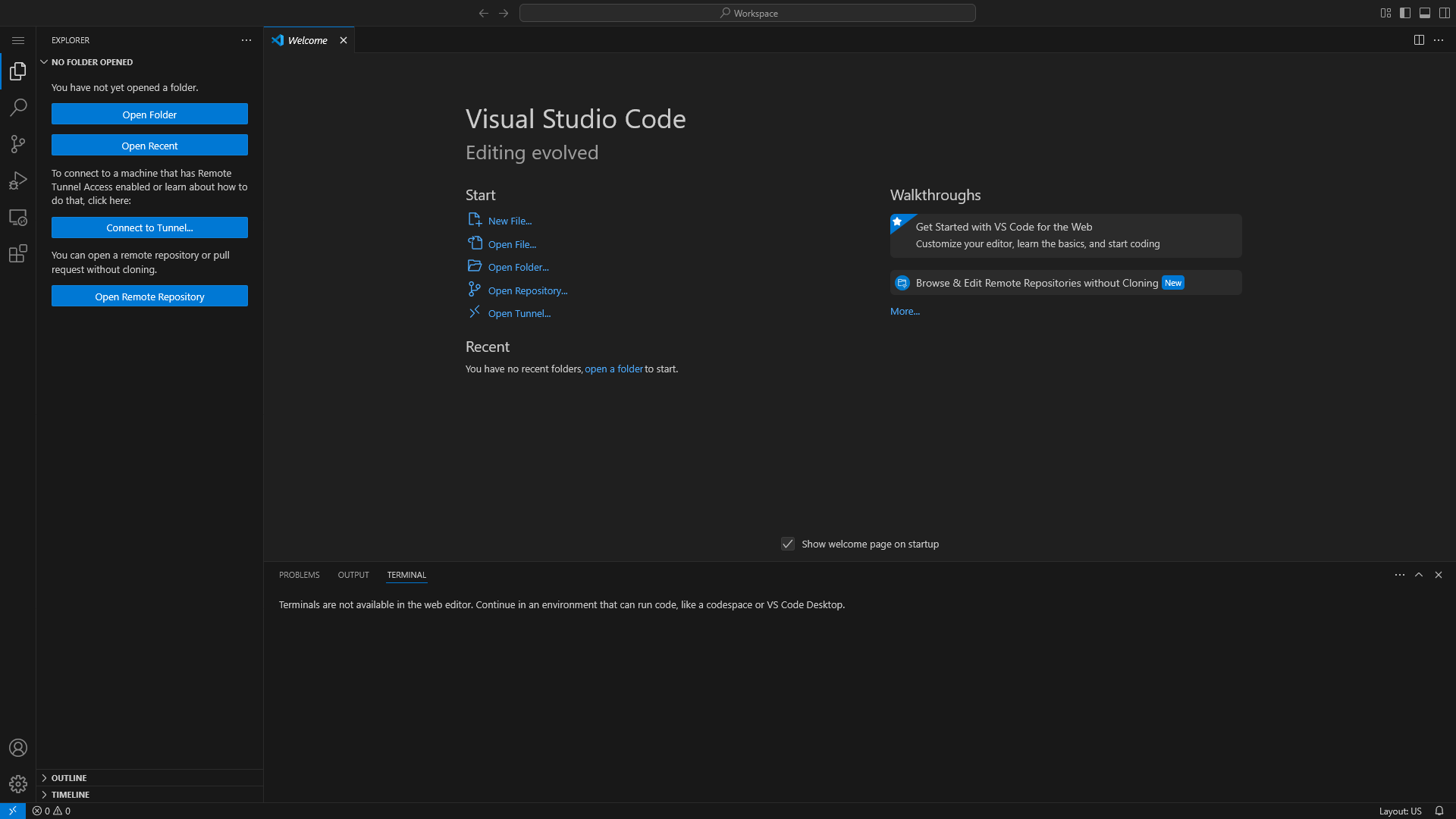Toggle bottom Panel visibility

point(1425,13)
